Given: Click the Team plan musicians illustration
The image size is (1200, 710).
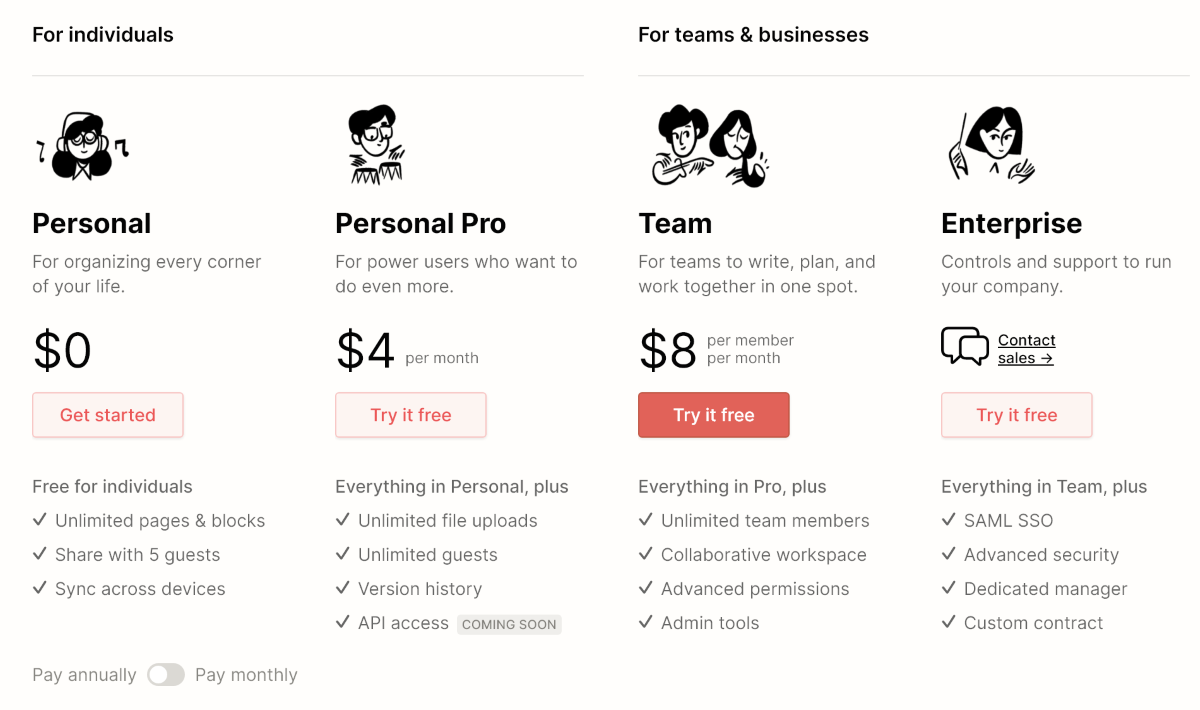Looking at the screenshot, I should (711, 146).
